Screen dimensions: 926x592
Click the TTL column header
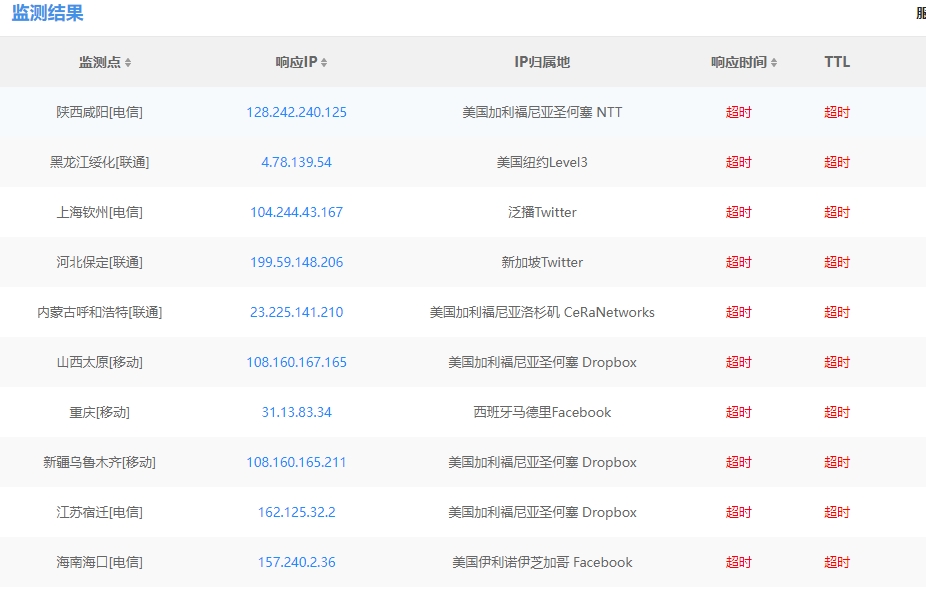point(837,62)
